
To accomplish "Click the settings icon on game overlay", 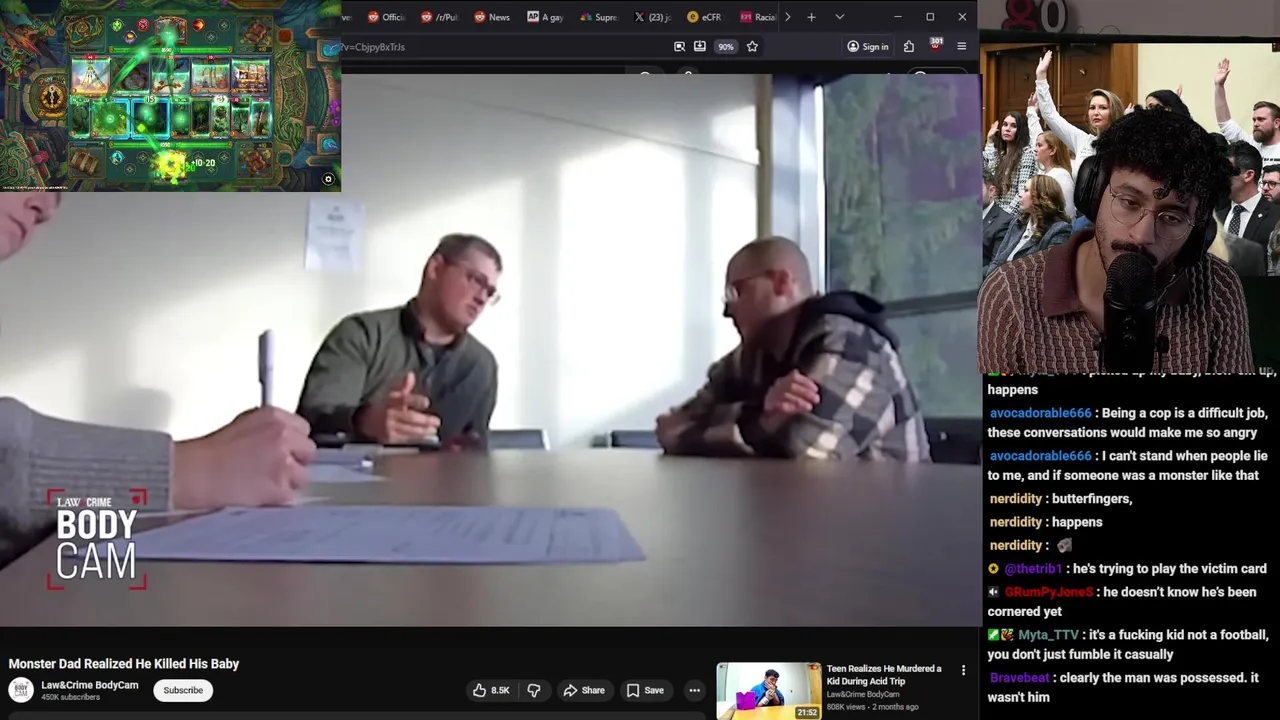I will (328, 179).
